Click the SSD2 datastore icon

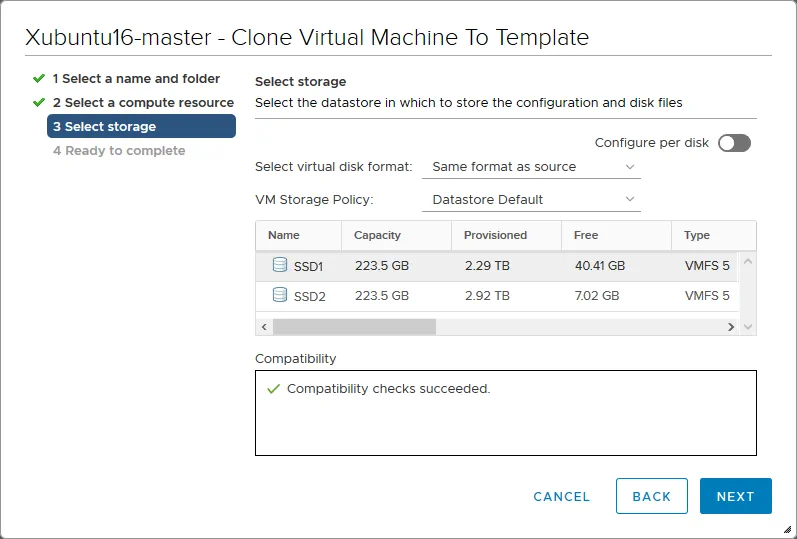click(x=280, y=296)
